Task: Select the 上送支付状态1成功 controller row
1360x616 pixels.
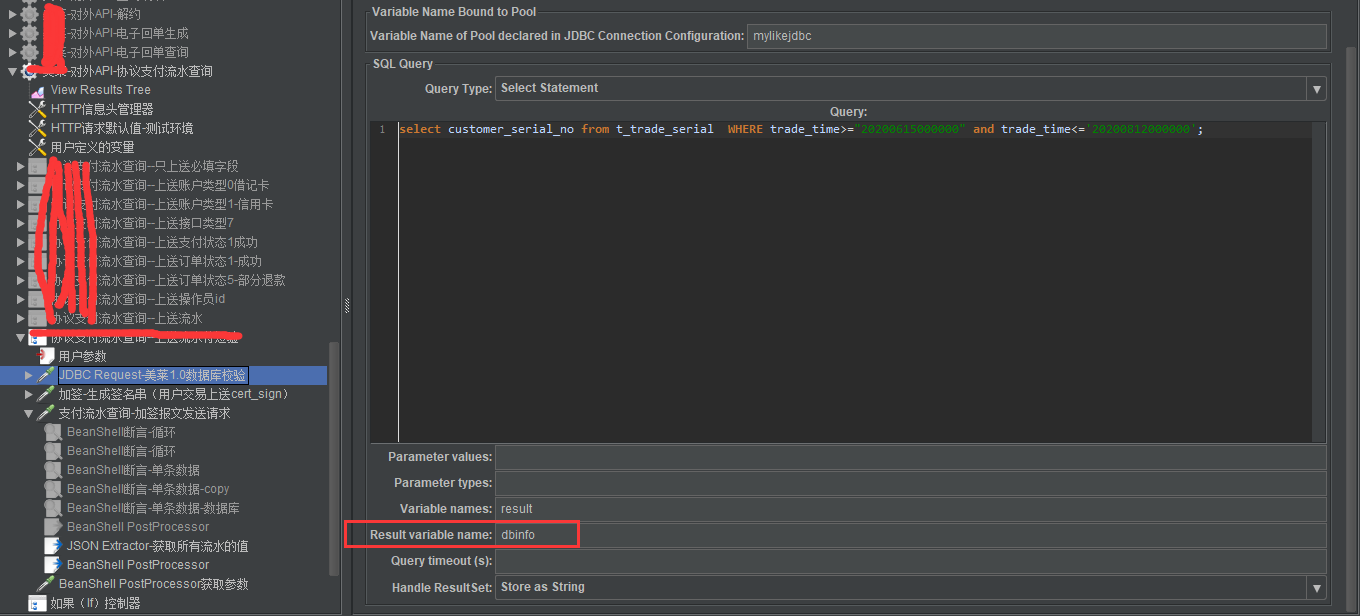Action: (x=153, y=242)
